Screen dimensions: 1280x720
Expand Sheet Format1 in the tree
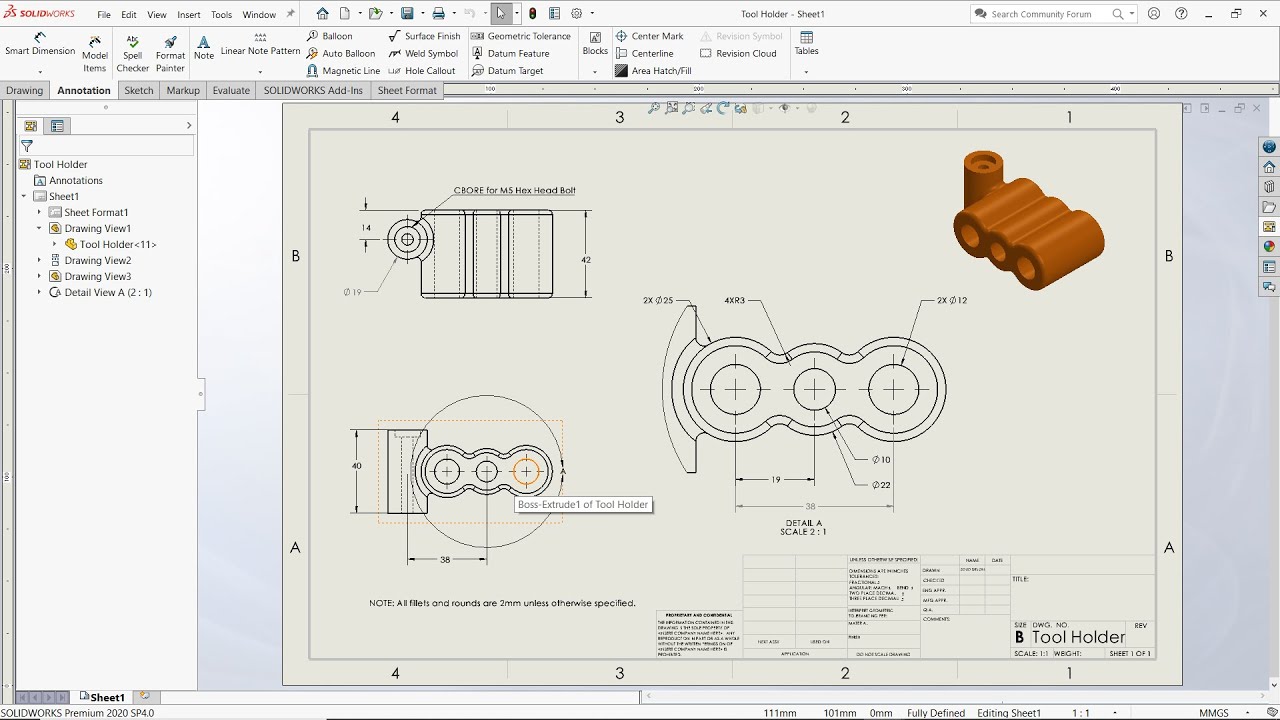click(40, 212)
